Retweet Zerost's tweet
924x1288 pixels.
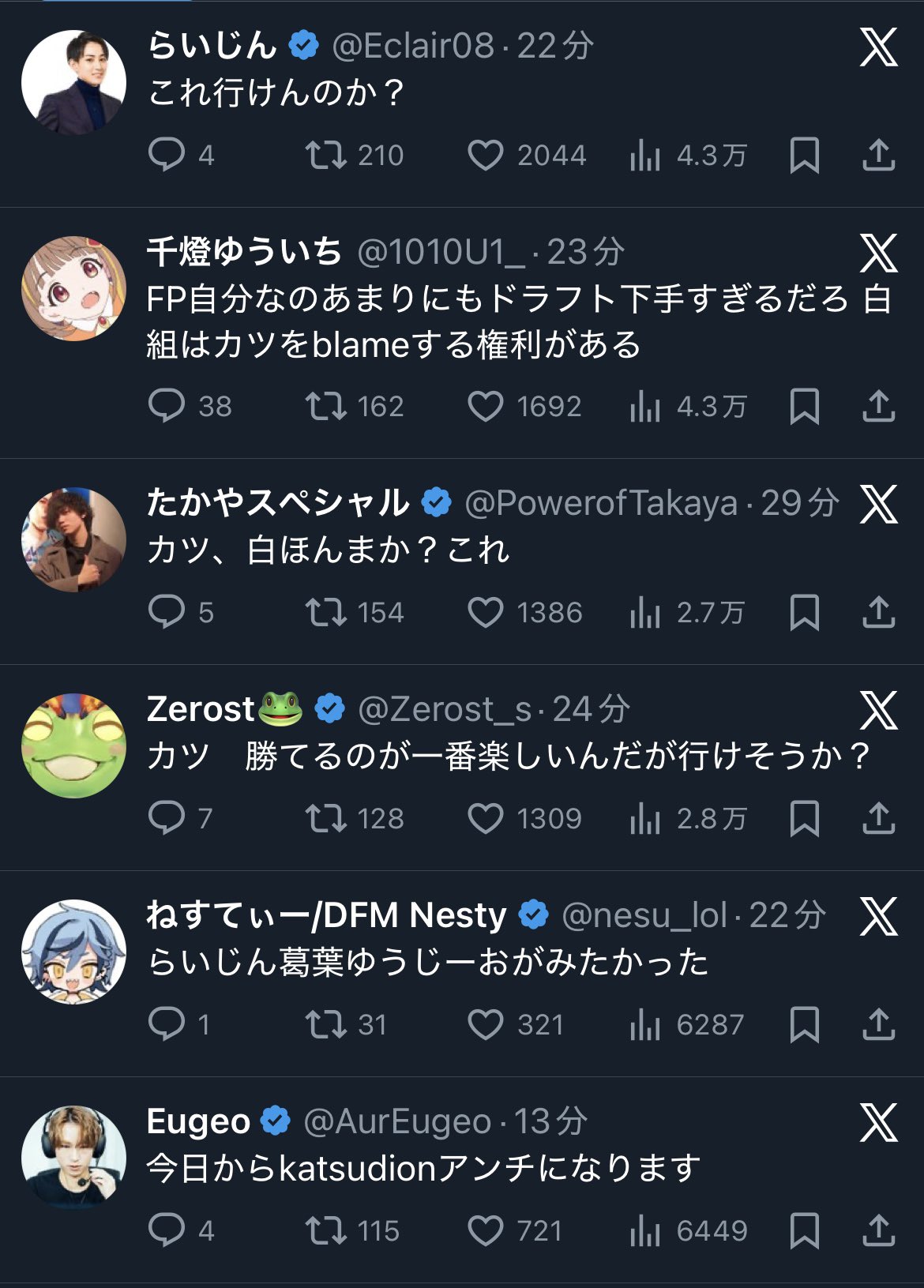(x=326, y=819)
